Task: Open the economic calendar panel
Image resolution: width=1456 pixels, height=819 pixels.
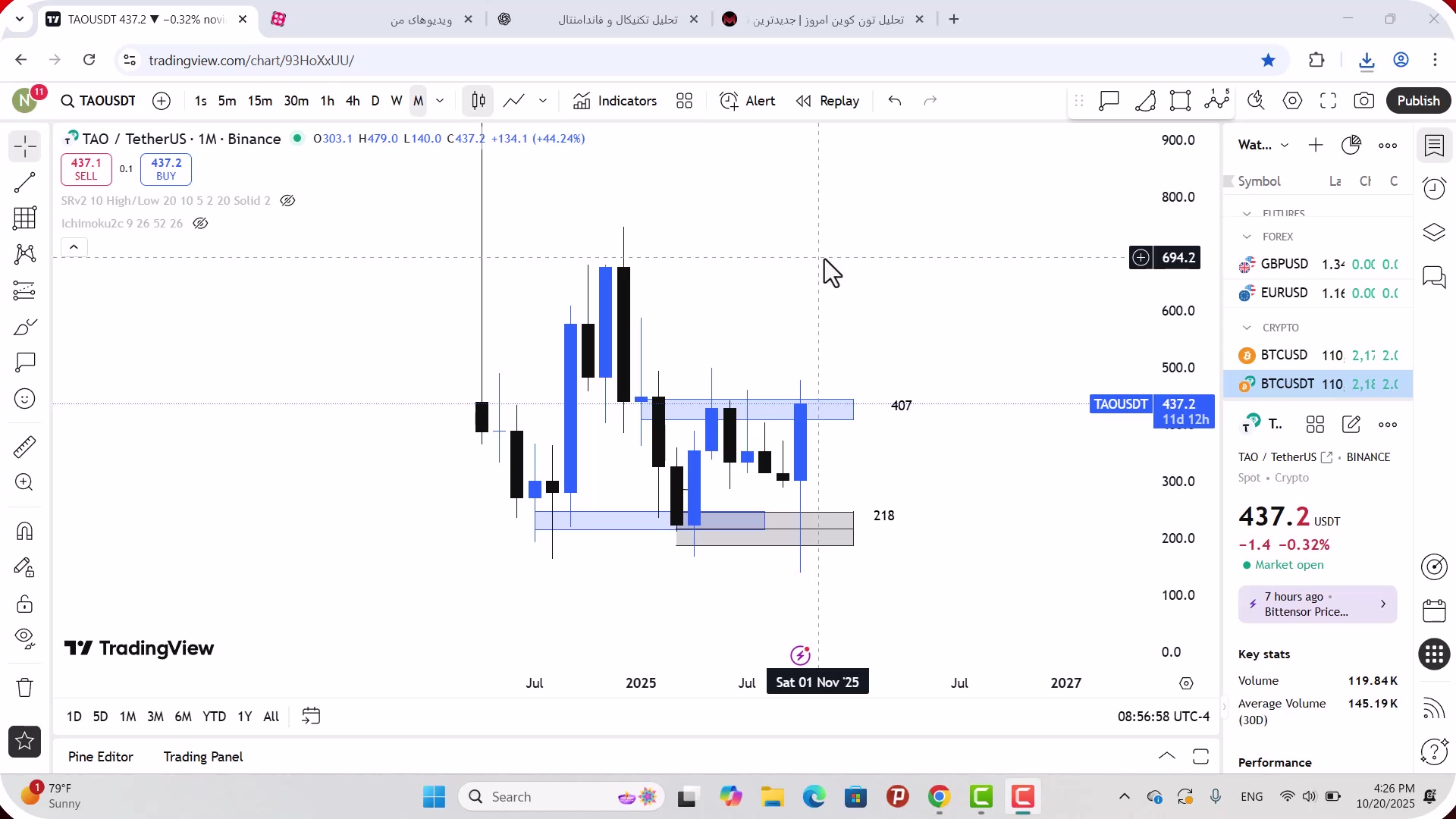Action: point(1434,610)
